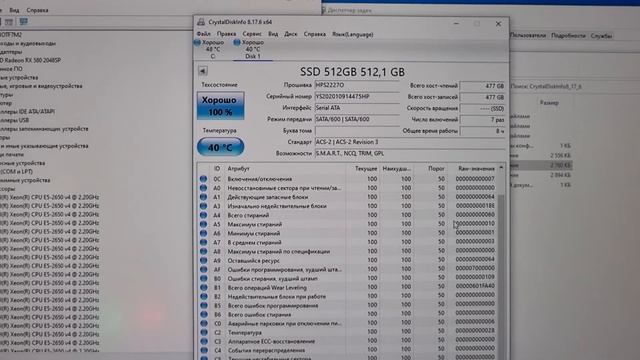This screenshot has width=640, height=360.
Task: Click the Возможности S.M.A.R.T. field
Action: [410, 153]
